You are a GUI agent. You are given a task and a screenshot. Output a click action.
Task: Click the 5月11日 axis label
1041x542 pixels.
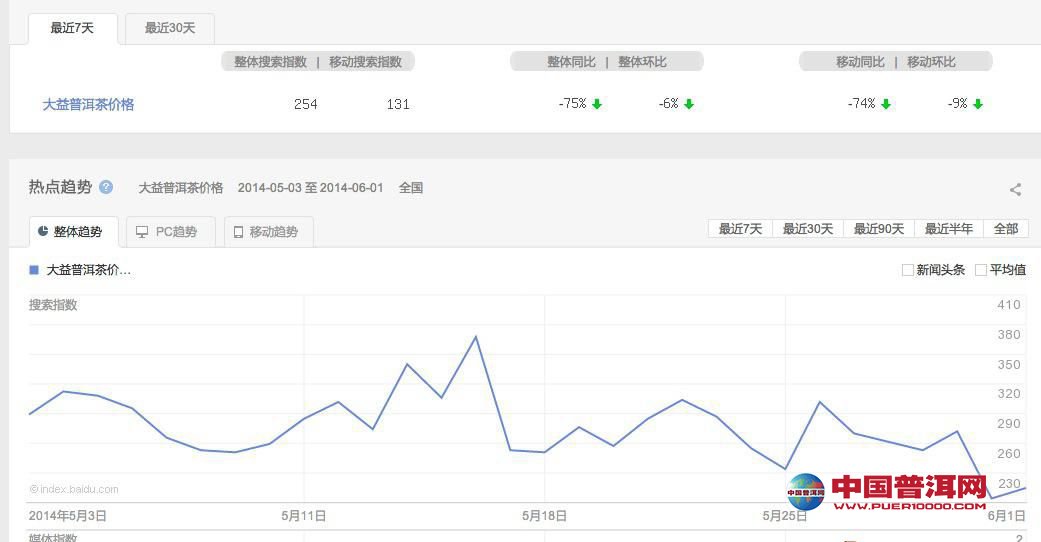pos(303,516)
